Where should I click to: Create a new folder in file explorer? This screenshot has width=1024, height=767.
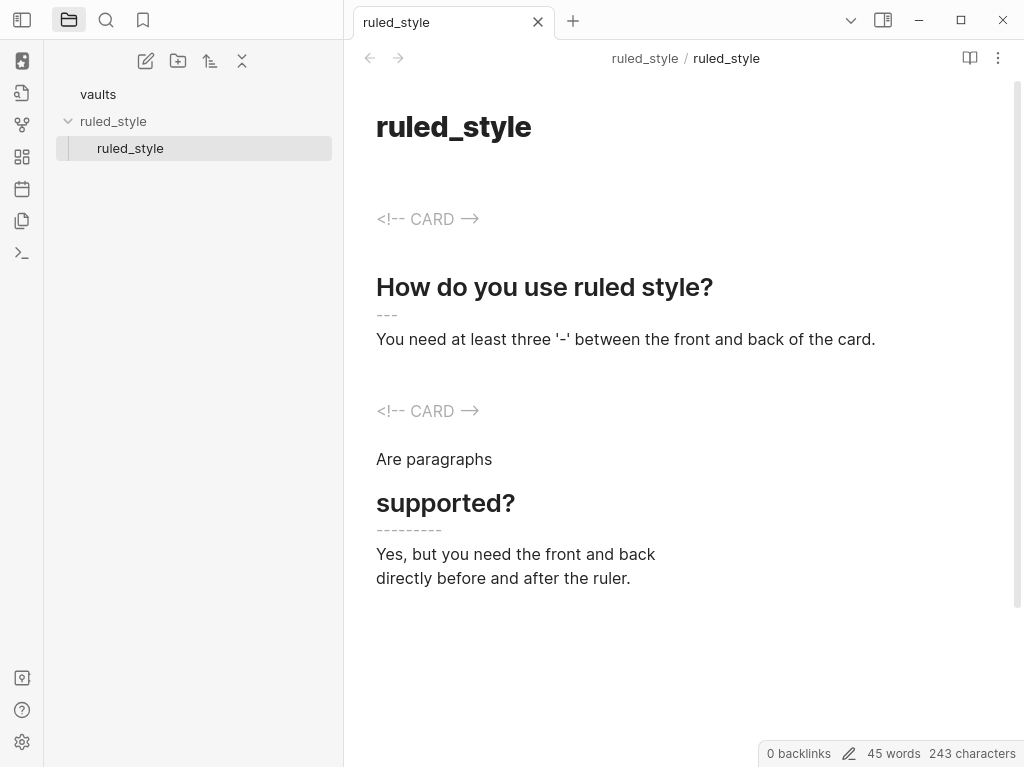point(178,61)
